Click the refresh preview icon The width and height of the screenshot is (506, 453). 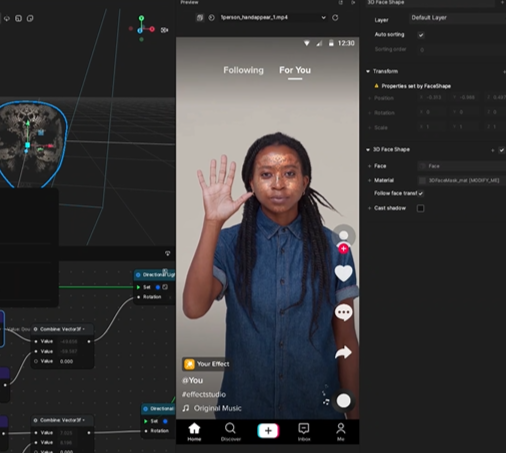(x=335, y=17)
